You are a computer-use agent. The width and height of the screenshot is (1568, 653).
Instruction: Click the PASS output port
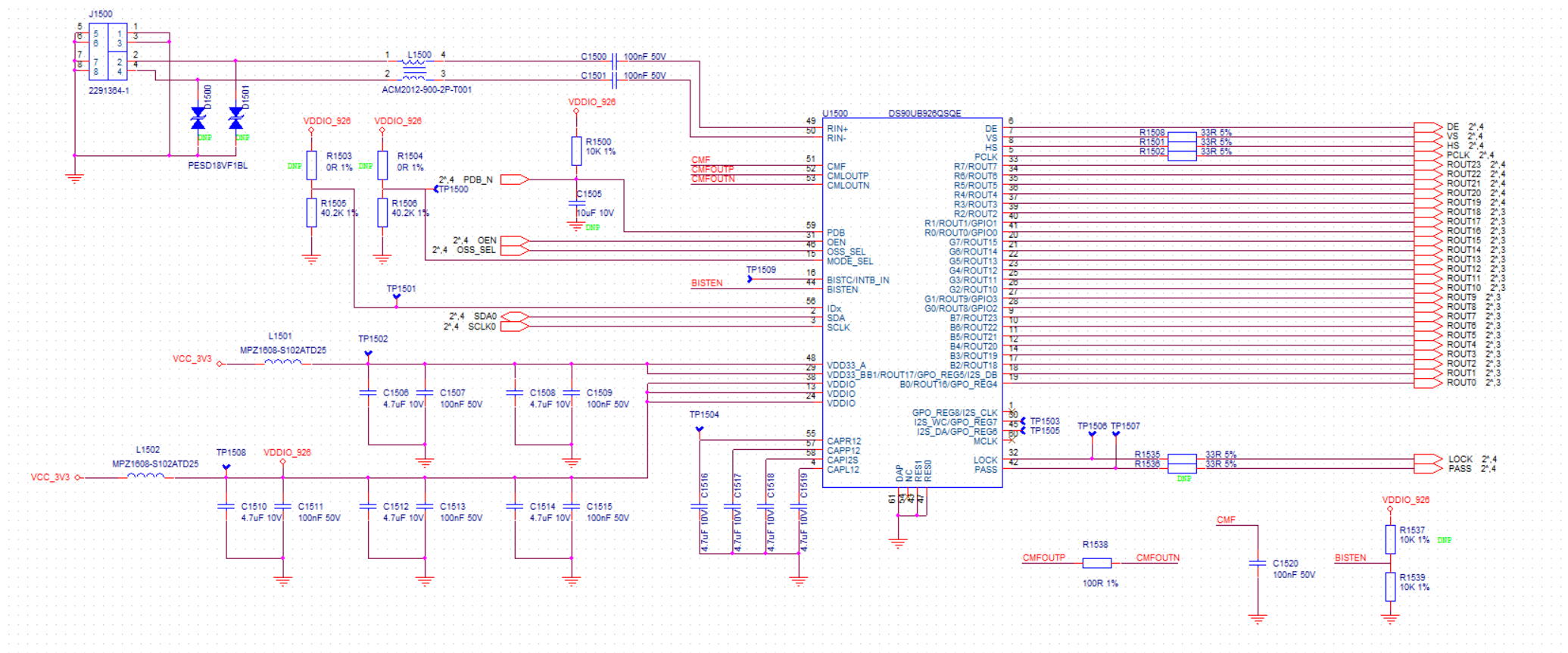tap(1428, 468)
